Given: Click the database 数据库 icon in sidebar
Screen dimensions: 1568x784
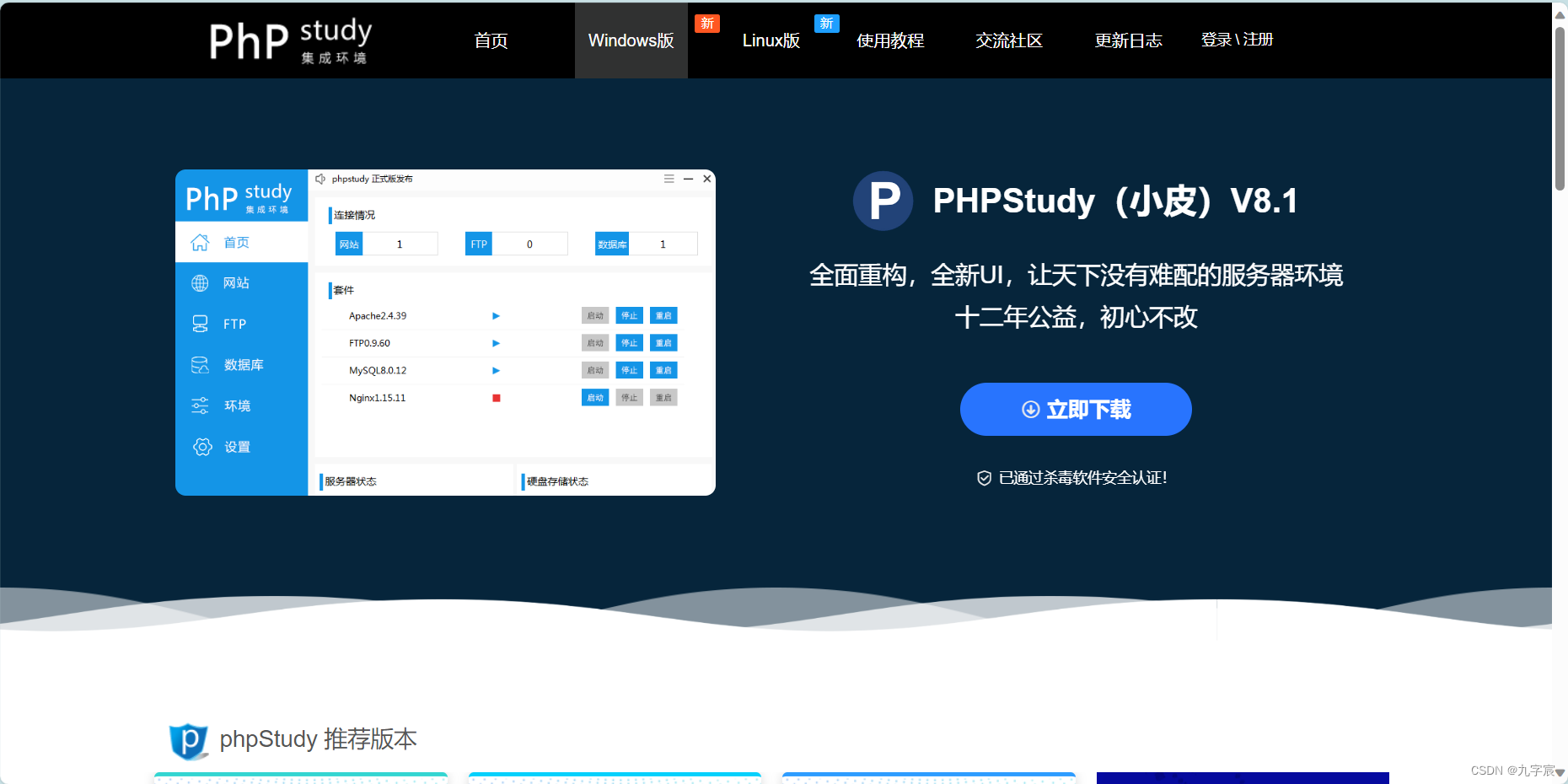Looking at the screenshot, I should tap(200, 365).
